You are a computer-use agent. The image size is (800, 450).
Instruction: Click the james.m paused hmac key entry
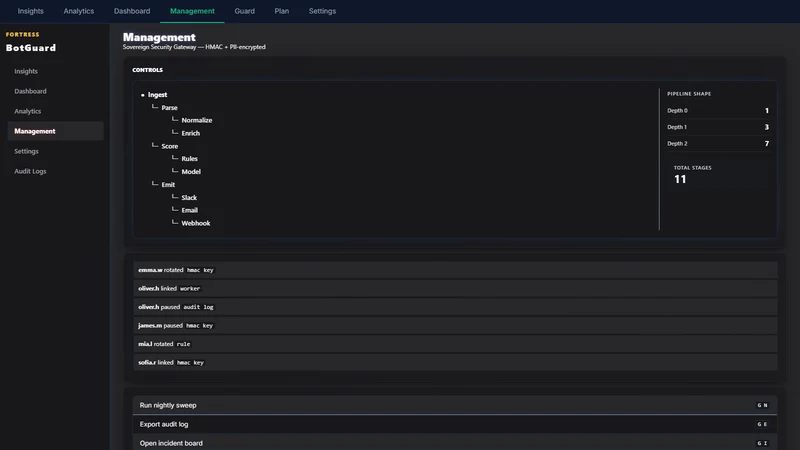click(x=455, y=326)
